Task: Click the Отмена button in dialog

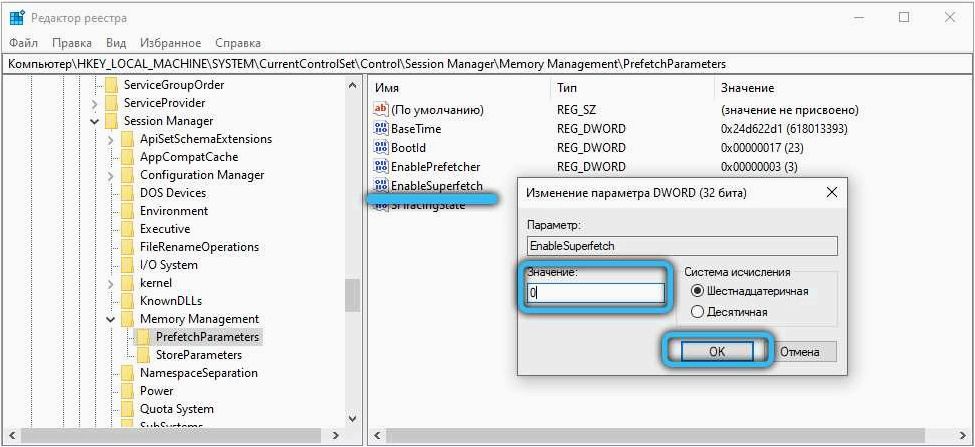Action: coord(800,351)
